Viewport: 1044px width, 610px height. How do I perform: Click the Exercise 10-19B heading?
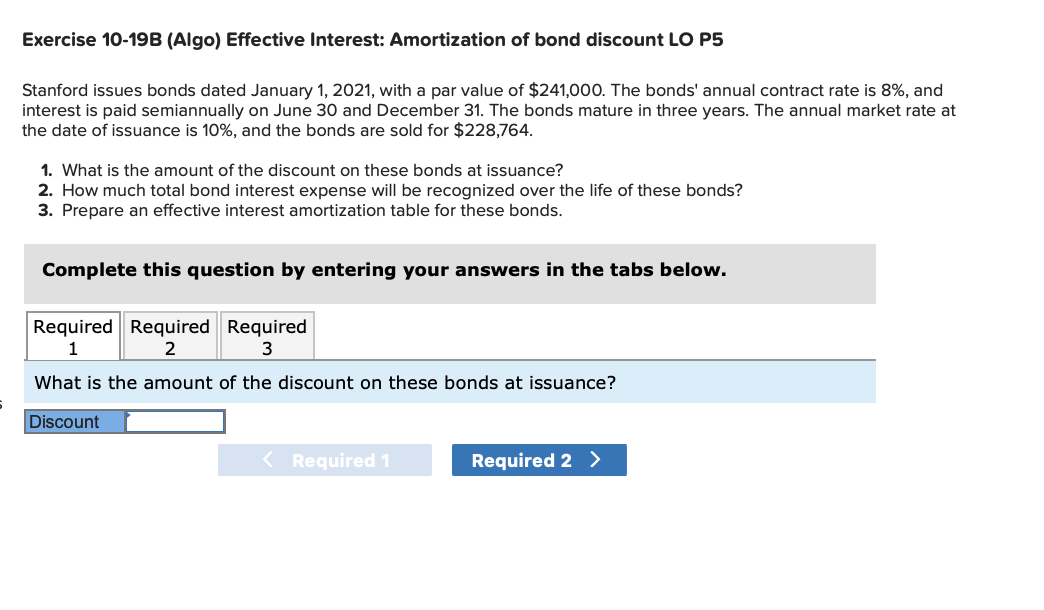373,41
